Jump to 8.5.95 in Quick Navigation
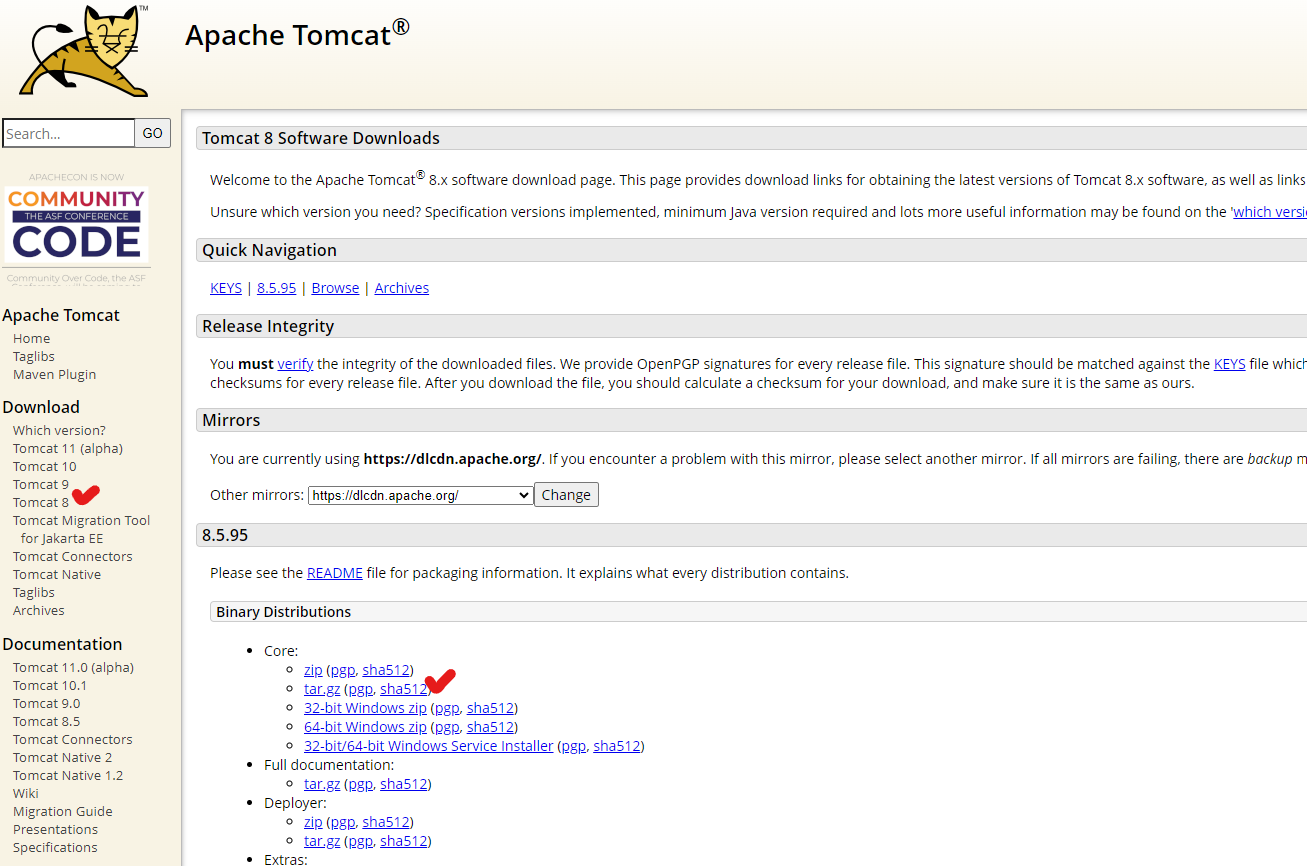 [276, 288]
